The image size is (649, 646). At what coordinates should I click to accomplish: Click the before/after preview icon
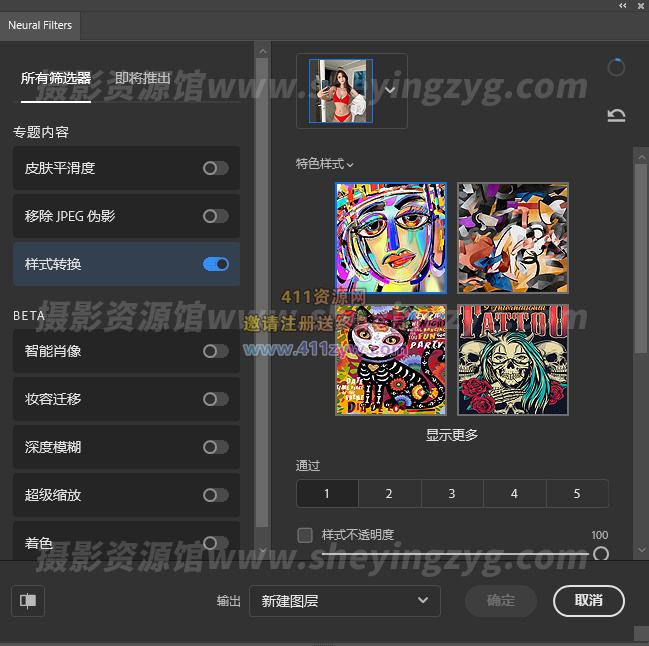[x=28, y=600]
